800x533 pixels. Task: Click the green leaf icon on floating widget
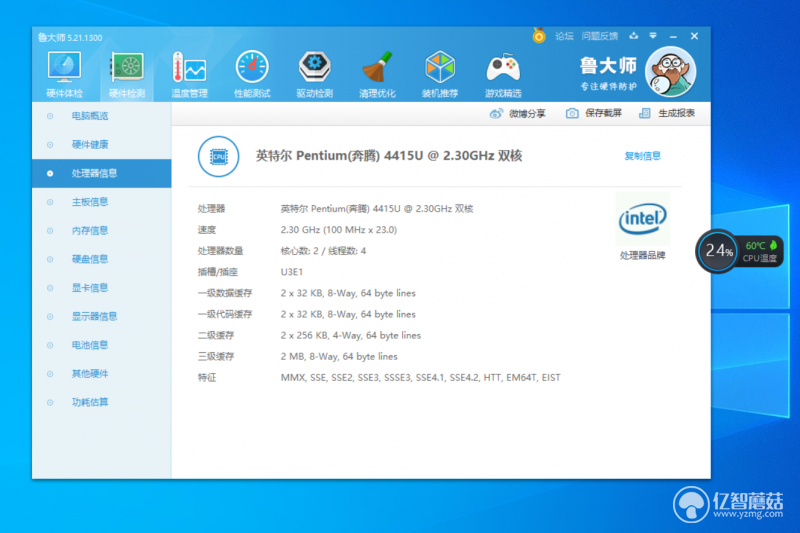click(x=773, y=245)
